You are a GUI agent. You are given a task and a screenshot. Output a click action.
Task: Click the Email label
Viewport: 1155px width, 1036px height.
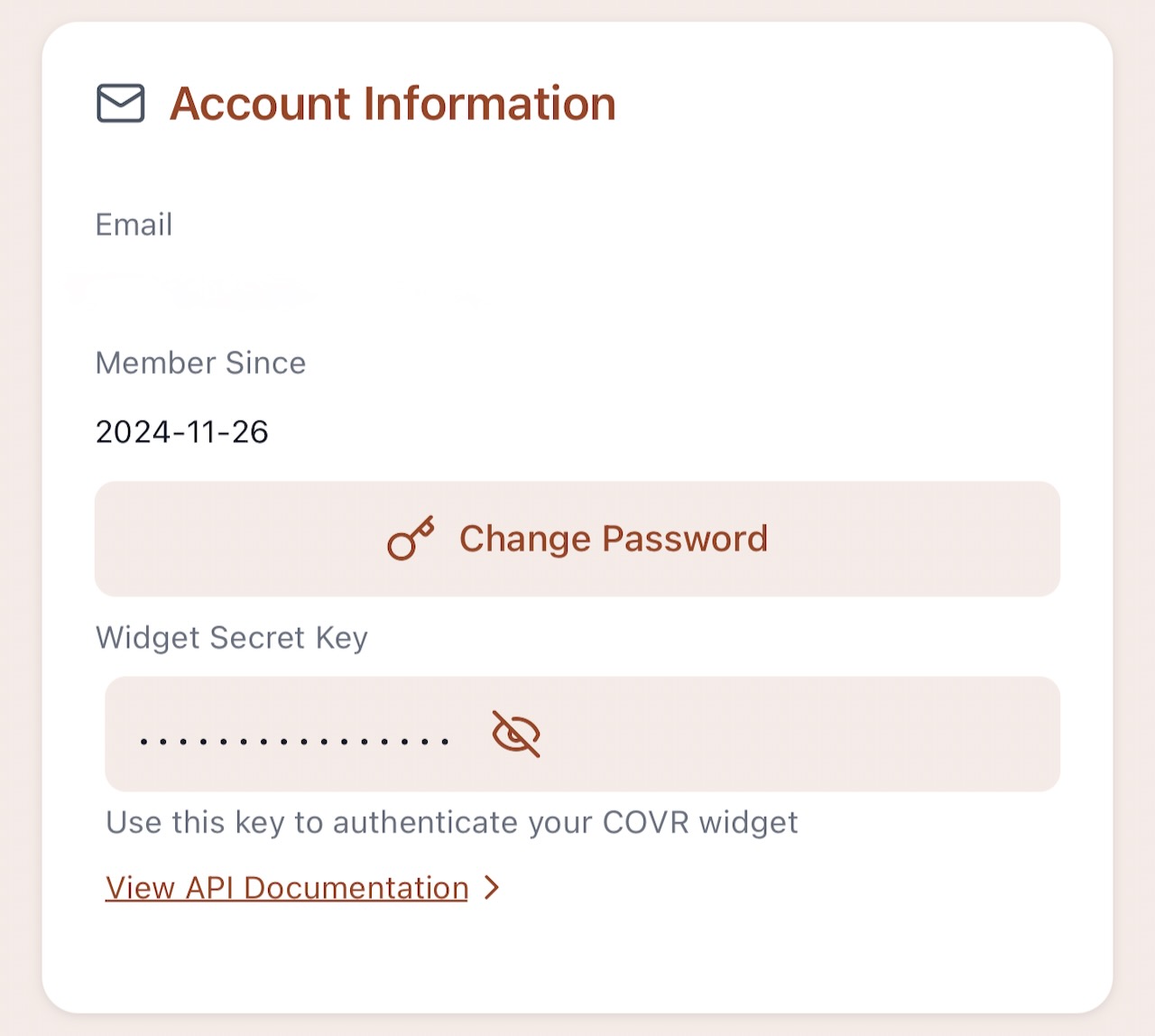[x=134, y=225]
